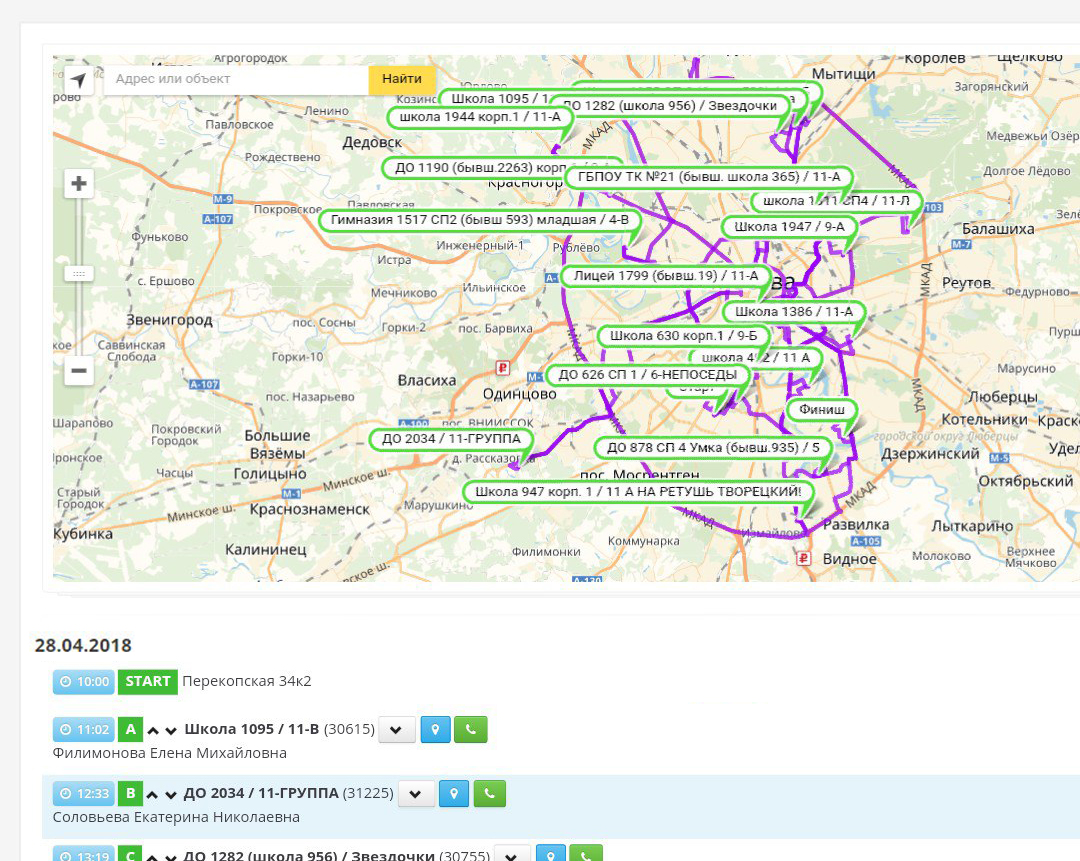
Task: Expand the dropdown for ДО 2034 / 11-ГРУППА
Action: pyautogui.click(x=416, y=793)
